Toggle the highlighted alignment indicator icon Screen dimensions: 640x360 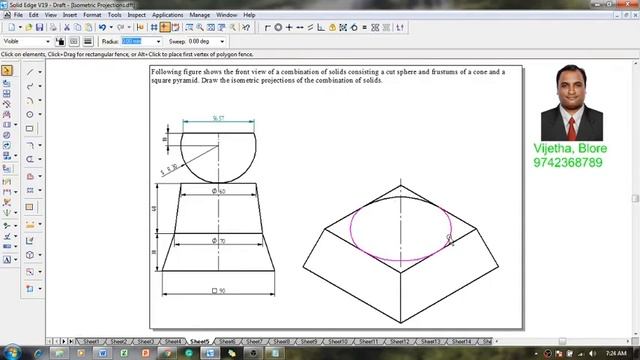coord(165,27)
